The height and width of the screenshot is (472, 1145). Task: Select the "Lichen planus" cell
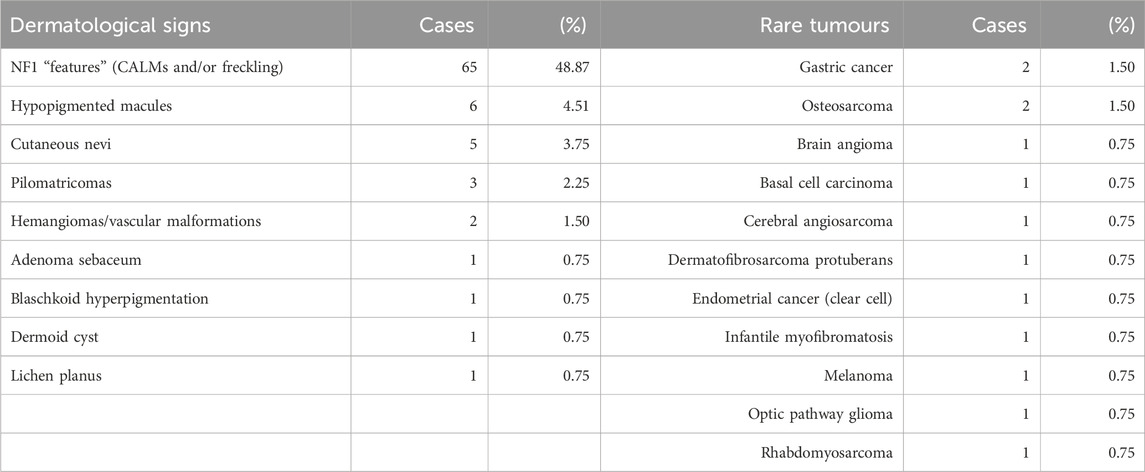(56, 376)
